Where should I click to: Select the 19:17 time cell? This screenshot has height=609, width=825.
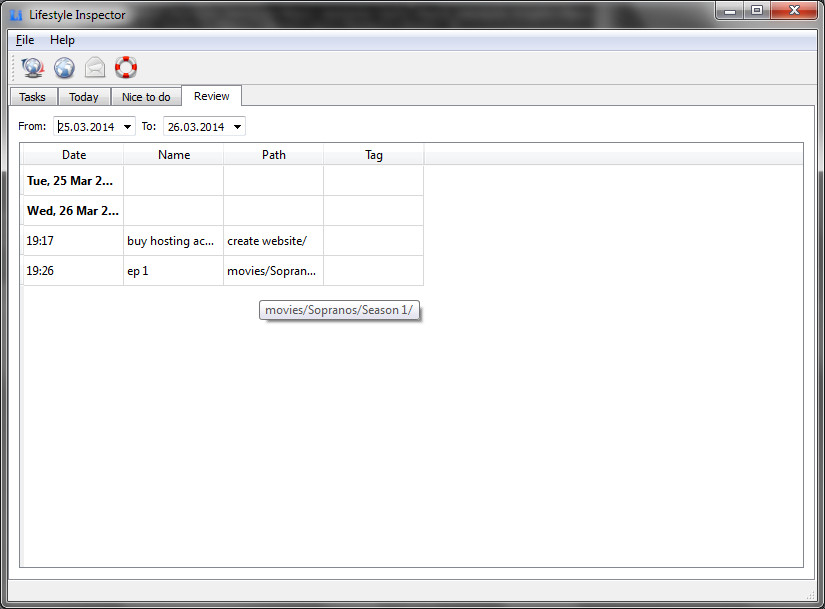pos(74,241)
